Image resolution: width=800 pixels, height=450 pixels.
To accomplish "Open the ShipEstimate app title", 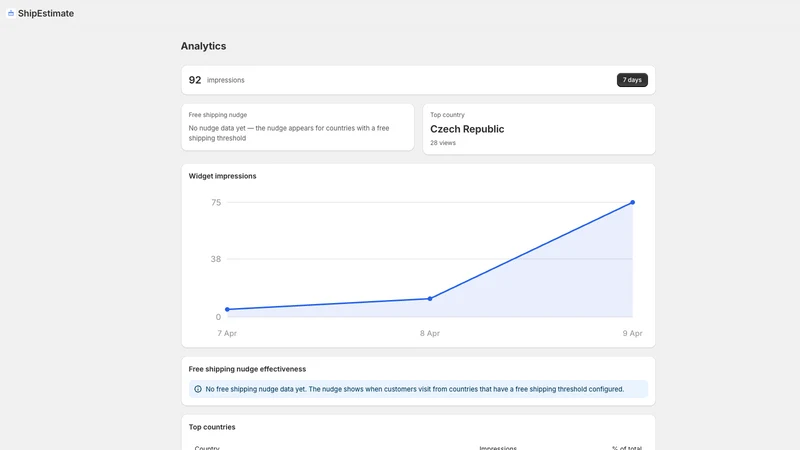I will (x=46, y=13).
